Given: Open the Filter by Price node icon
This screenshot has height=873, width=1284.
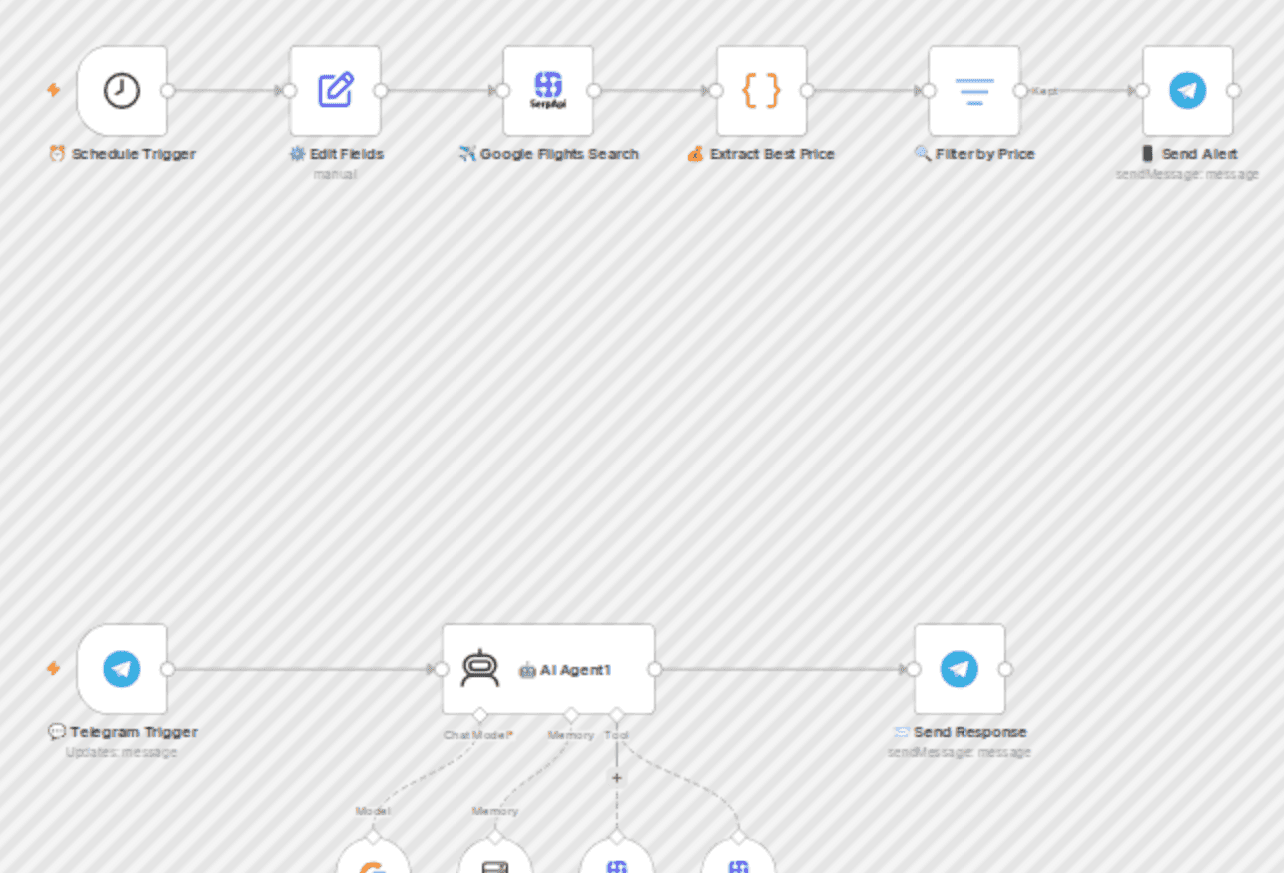Looking at the screenshot, I should click(x=974, y=91).
